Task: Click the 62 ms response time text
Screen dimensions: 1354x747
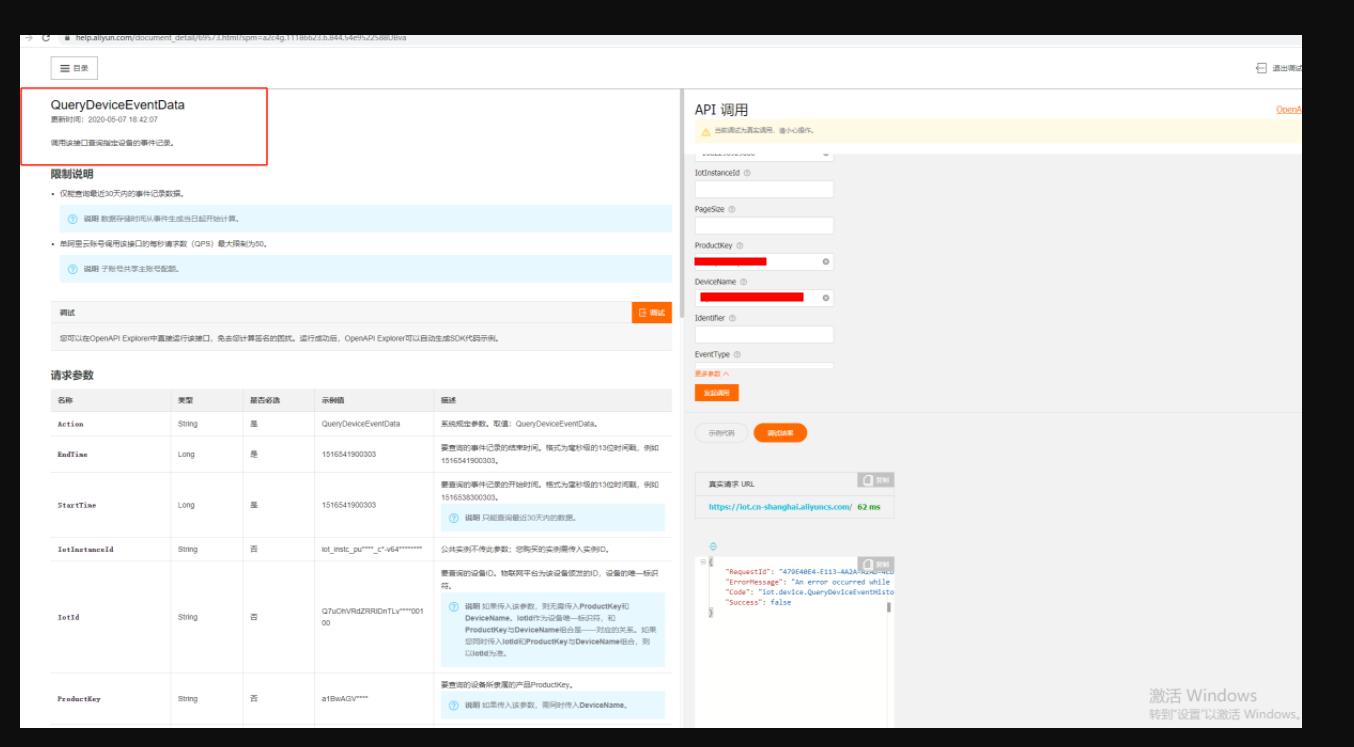Action: coord(869,507)
